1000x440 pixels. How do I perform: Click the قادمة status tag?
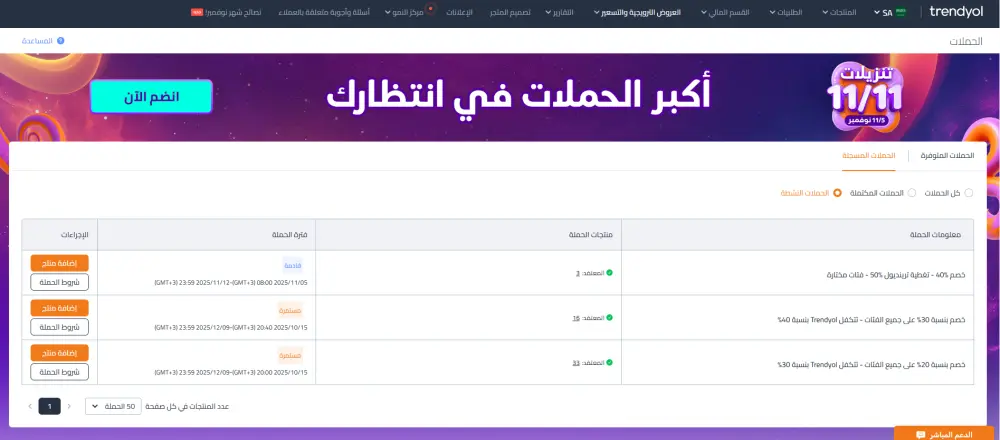(x=293, y=265)
